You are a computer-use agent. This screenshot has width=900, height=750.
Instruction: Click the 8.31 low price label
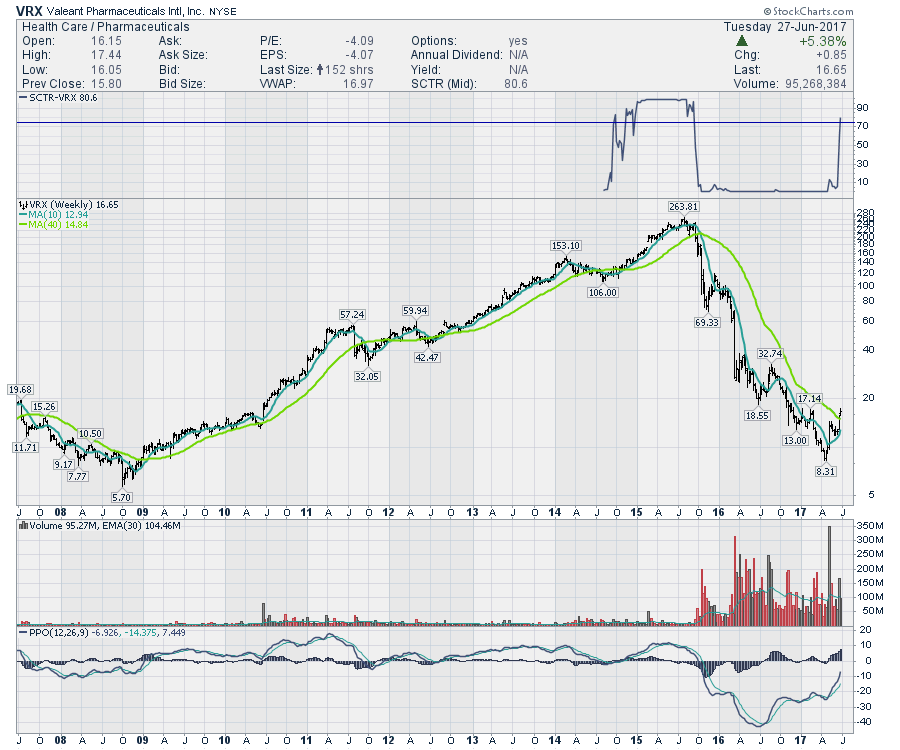[x=825, y=471]
